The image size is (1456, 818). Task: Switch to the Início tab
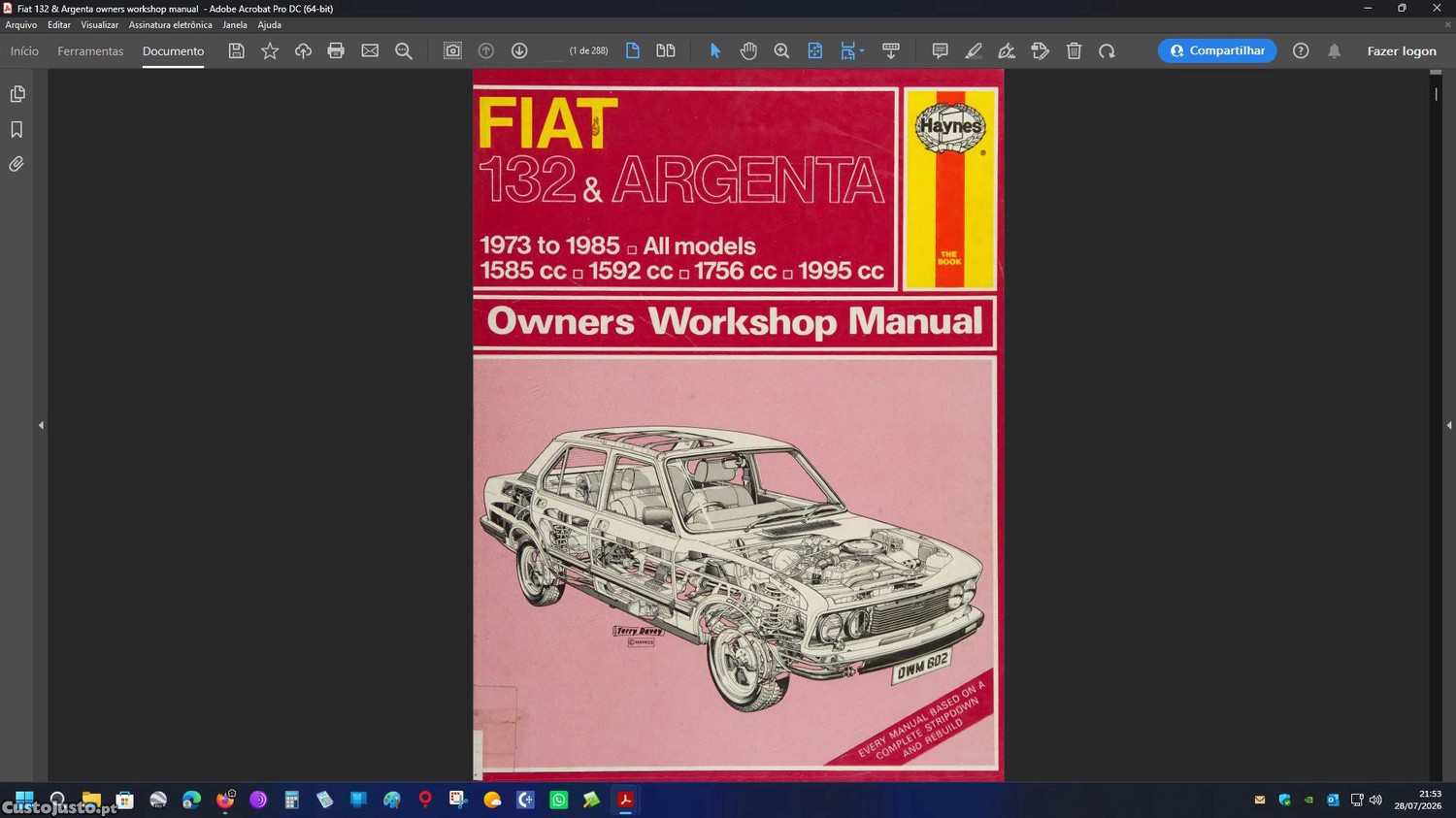pyautogui.click(x=24, y=50)
